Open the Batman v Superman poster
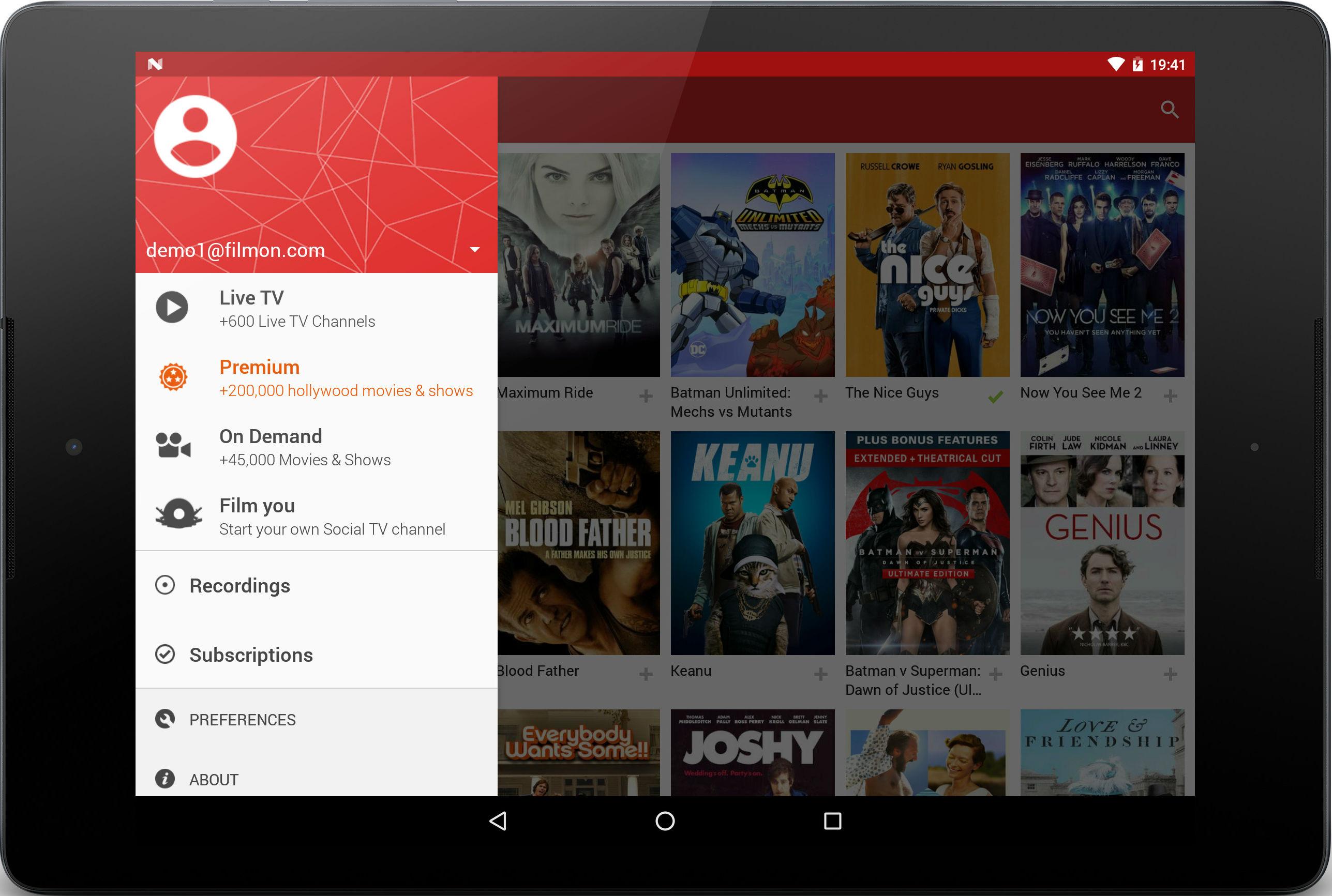The height and width of the screenshot is (896, 1332). tap(926, 543)
